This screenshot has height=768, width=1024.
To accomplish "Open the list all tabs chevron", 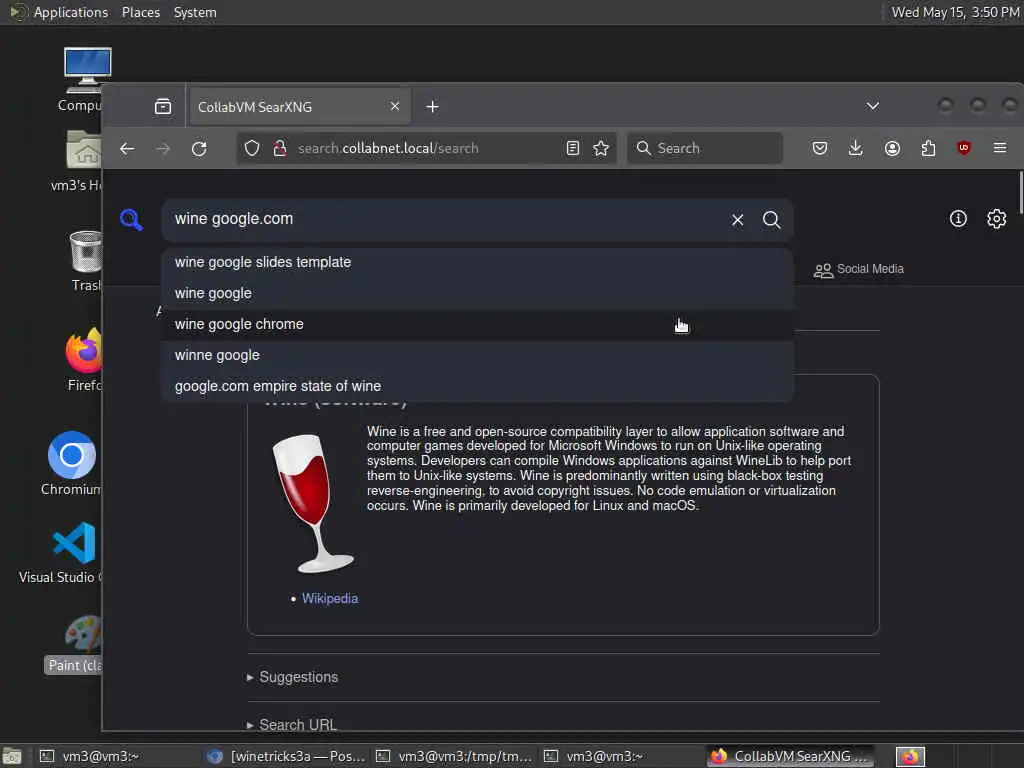I will pyautogui.click(x=872, y=106).
